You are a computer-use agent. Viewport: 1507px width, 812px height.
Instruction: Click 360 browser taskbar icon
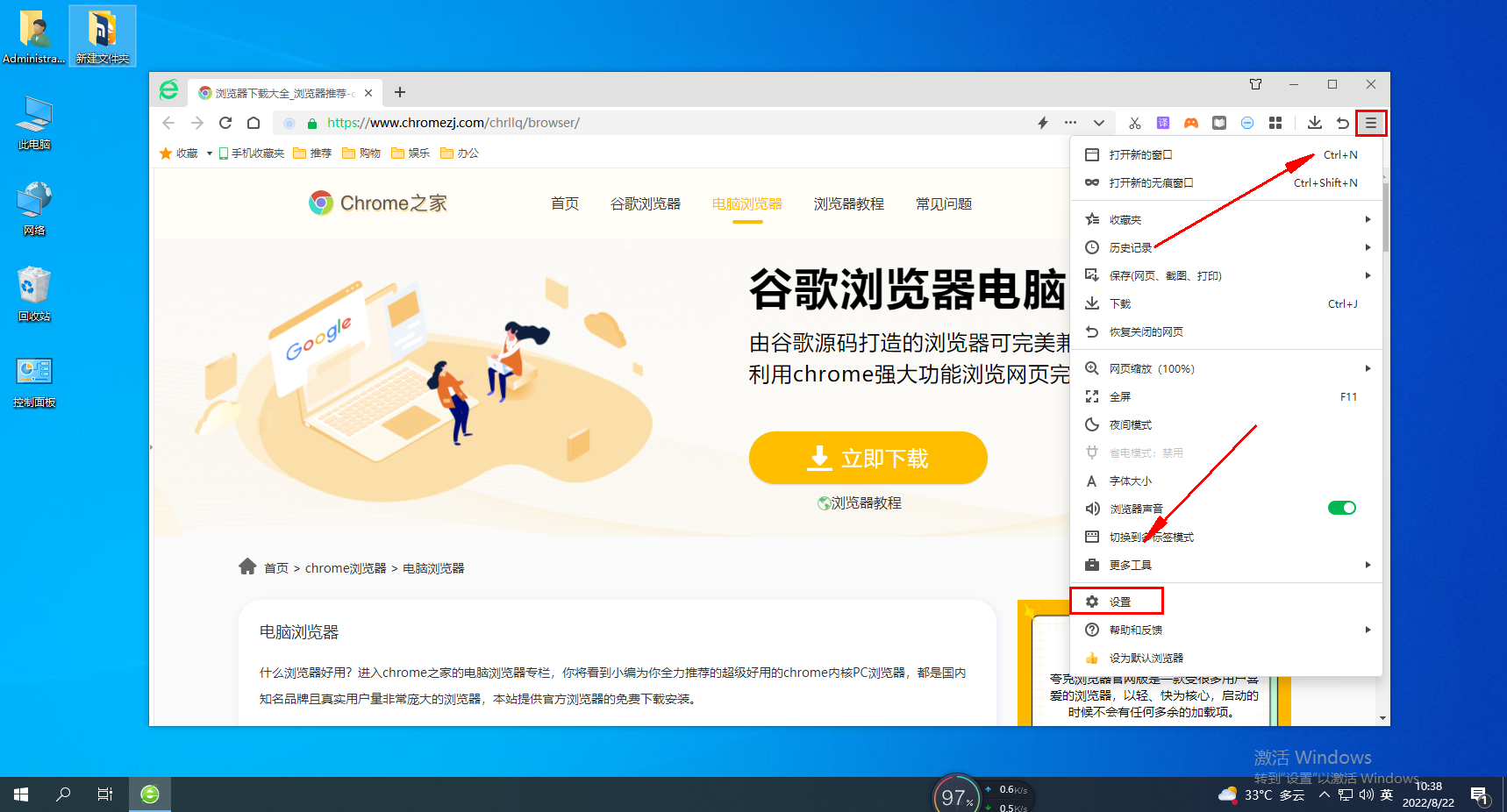pyautogui.click(x=150, y=794)
